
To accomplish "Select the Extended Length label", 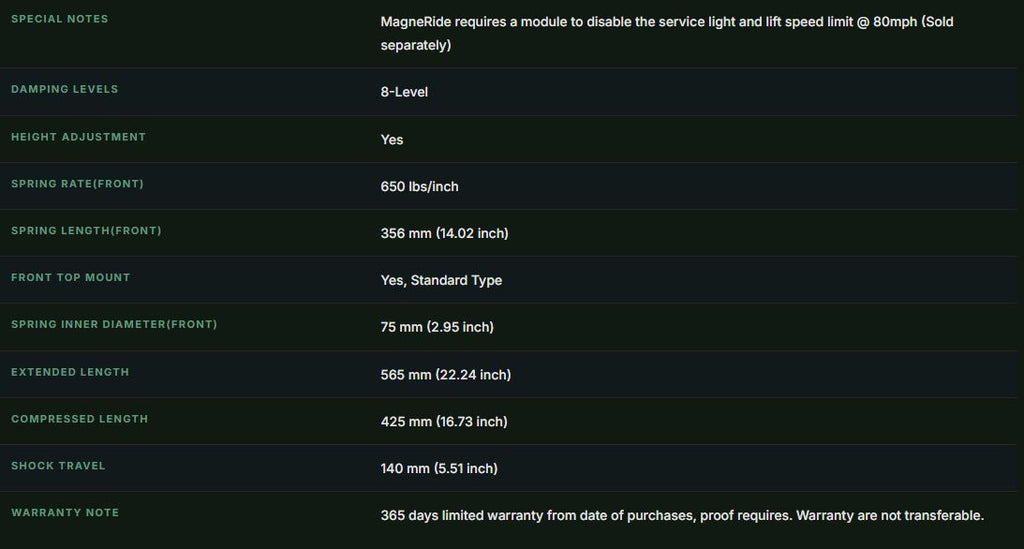I will tap(70, 371).
